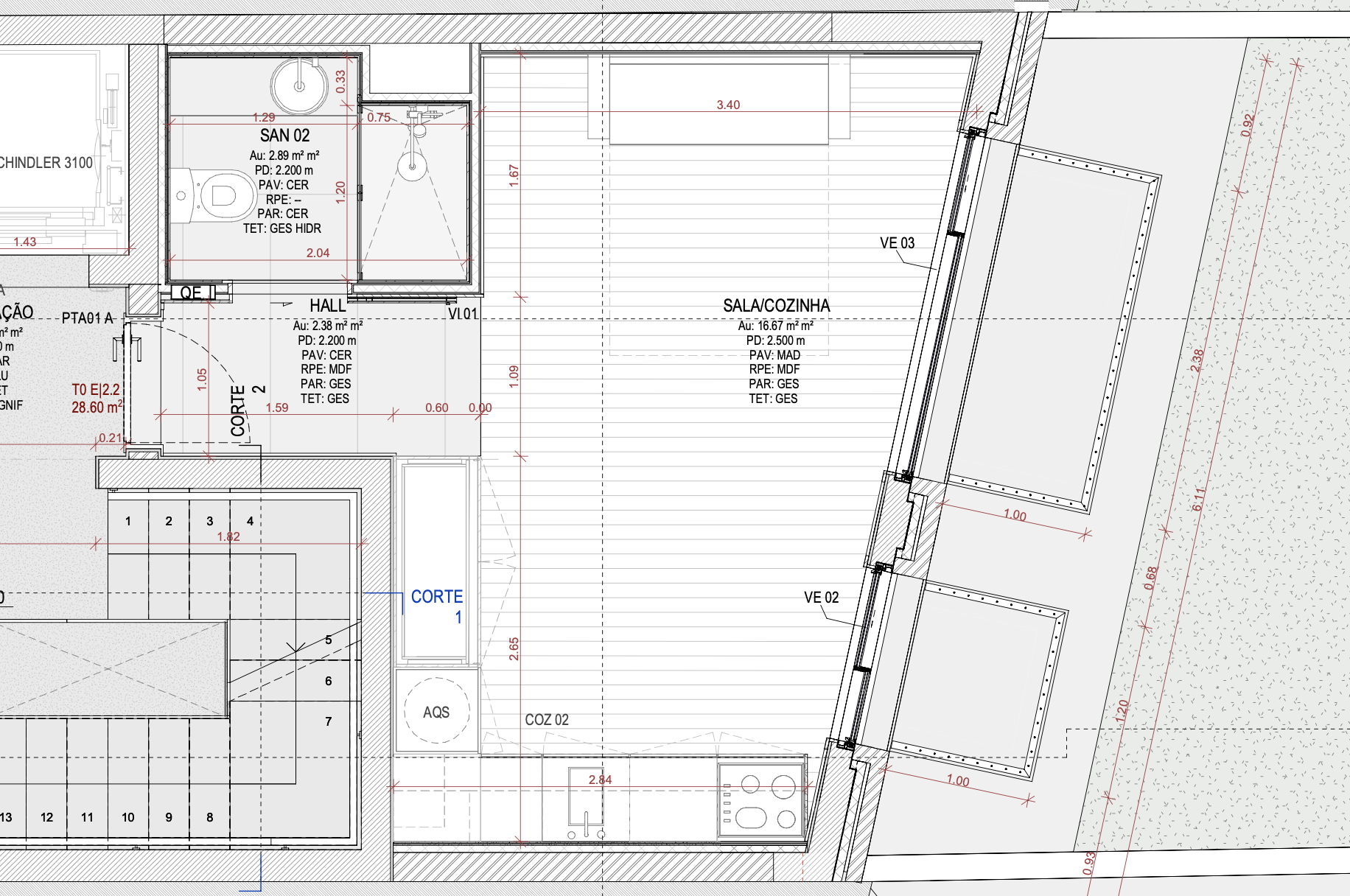Select the CORTE 2 section marker
The image size is (1350, 896).
coord(247,410)
